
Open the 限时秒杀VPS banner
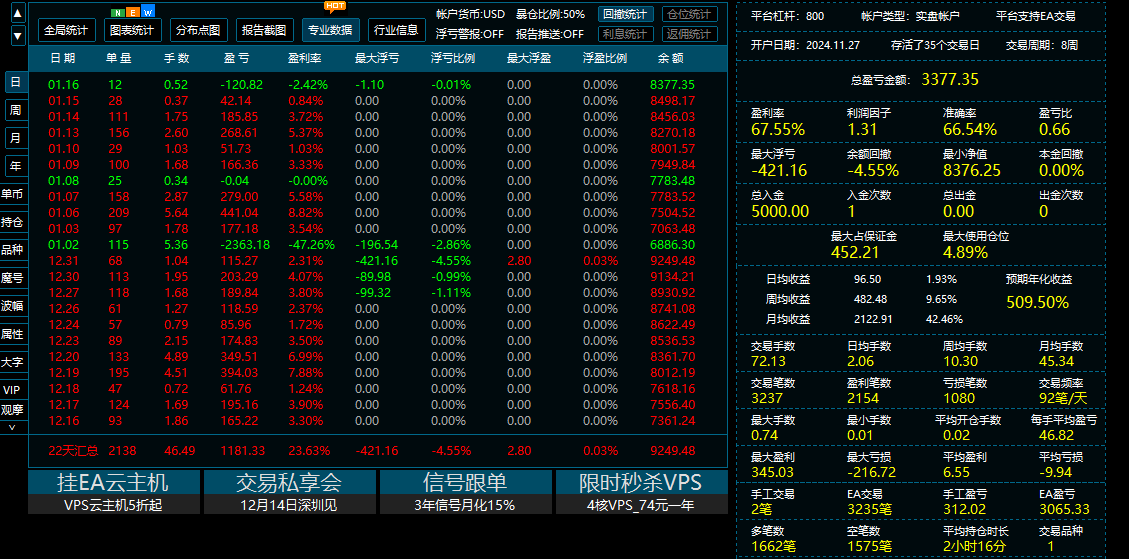click(x=641, y=492)
